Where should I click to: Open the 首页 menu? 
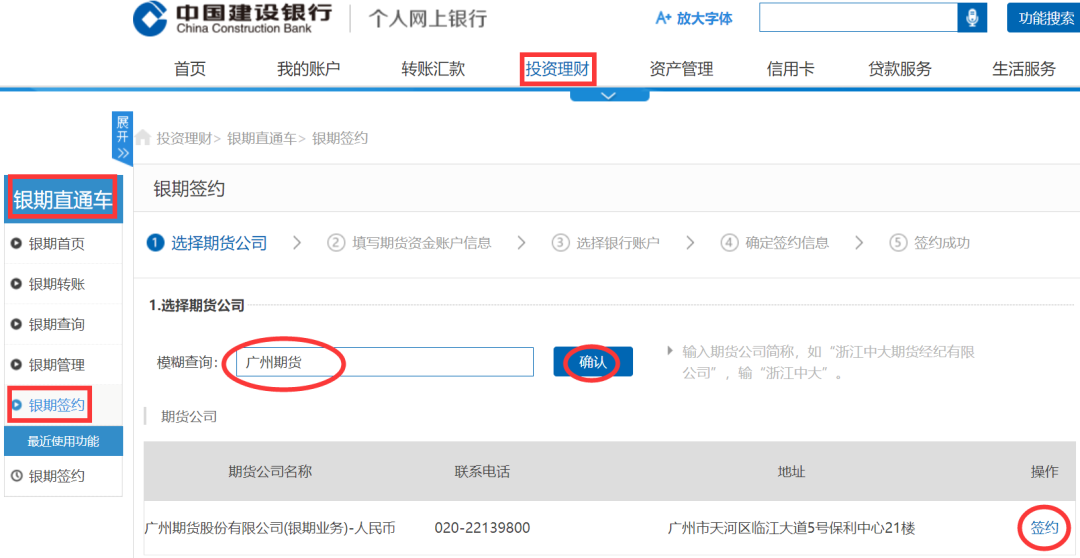pos(189,69)
